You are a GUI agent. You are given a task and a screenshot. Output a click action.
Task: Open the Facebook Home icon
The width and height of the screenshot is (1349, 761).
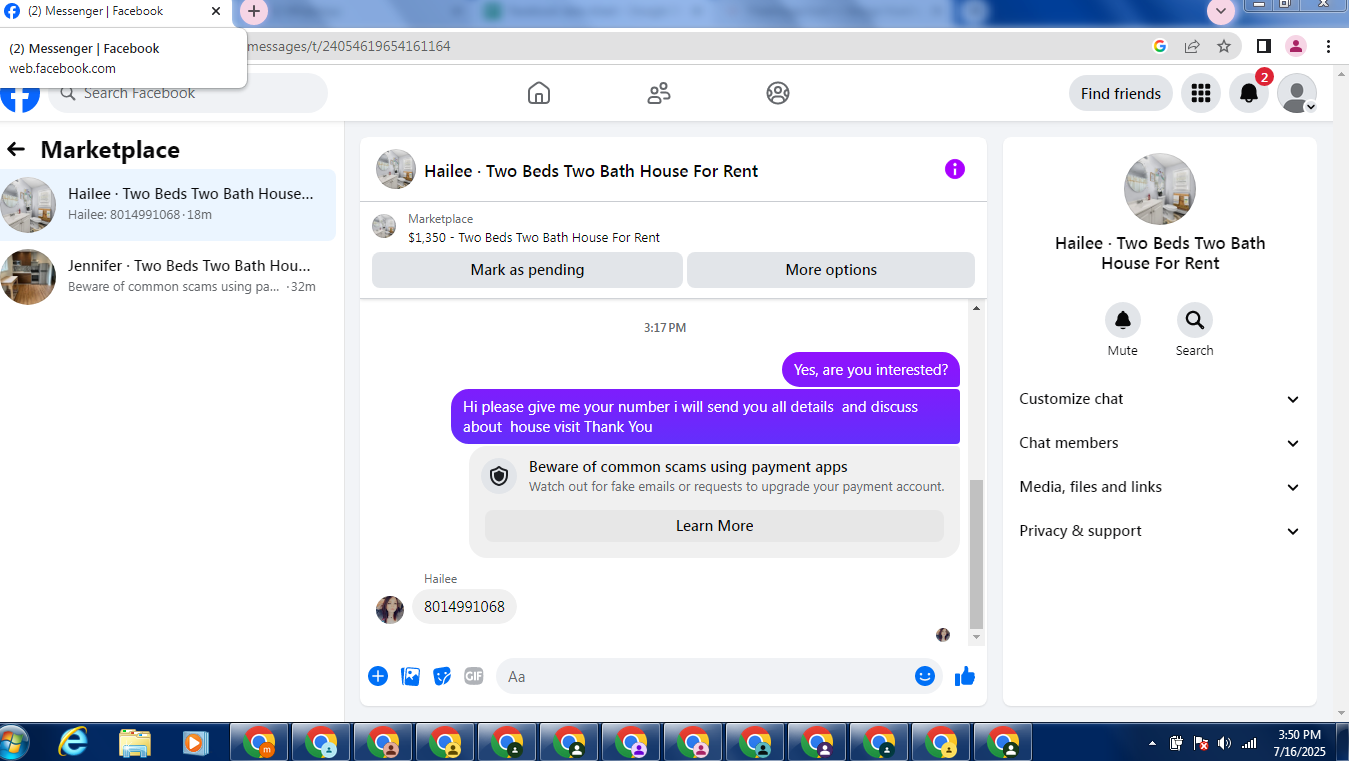tap(539, 93)
